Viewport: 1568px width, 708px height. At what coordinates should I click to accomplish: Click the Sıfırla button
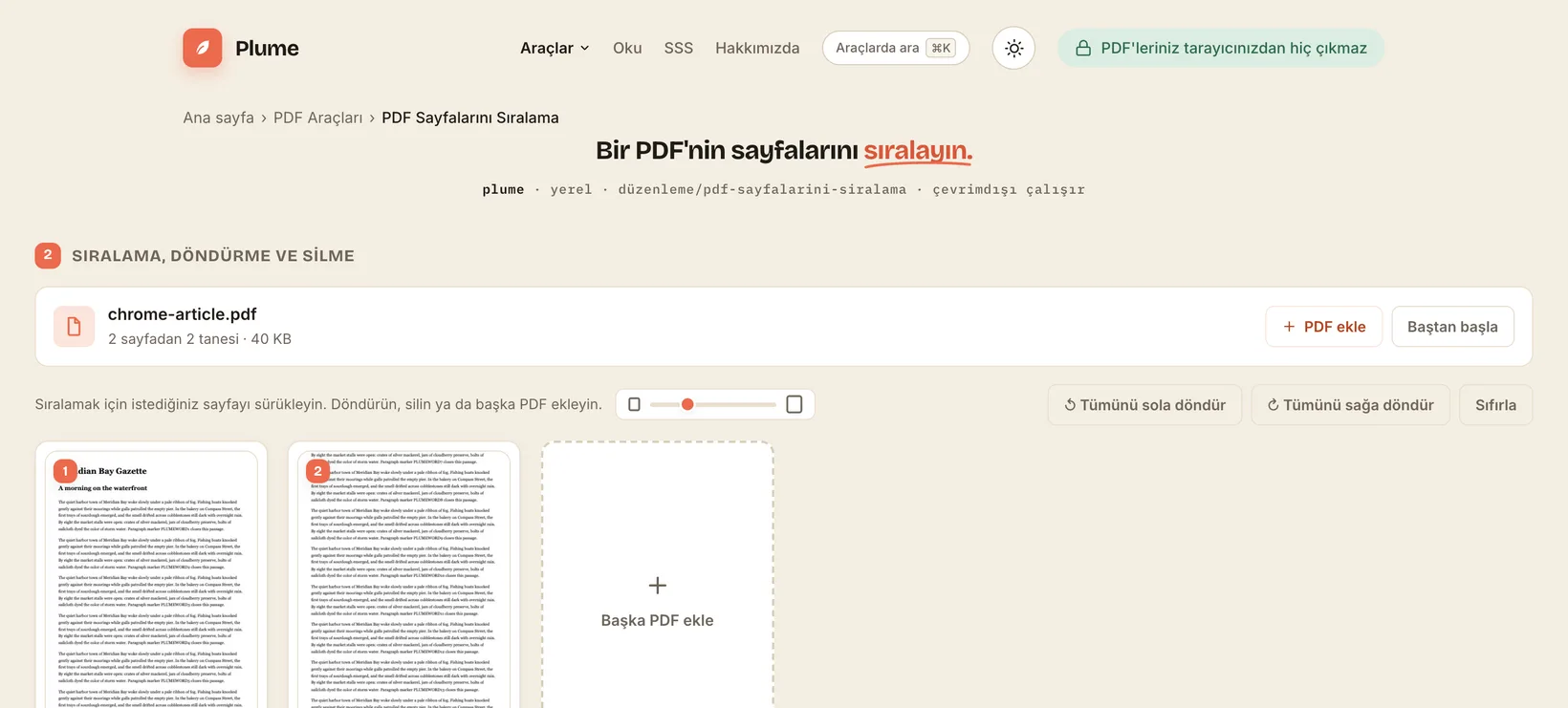tap(1495, 405)
